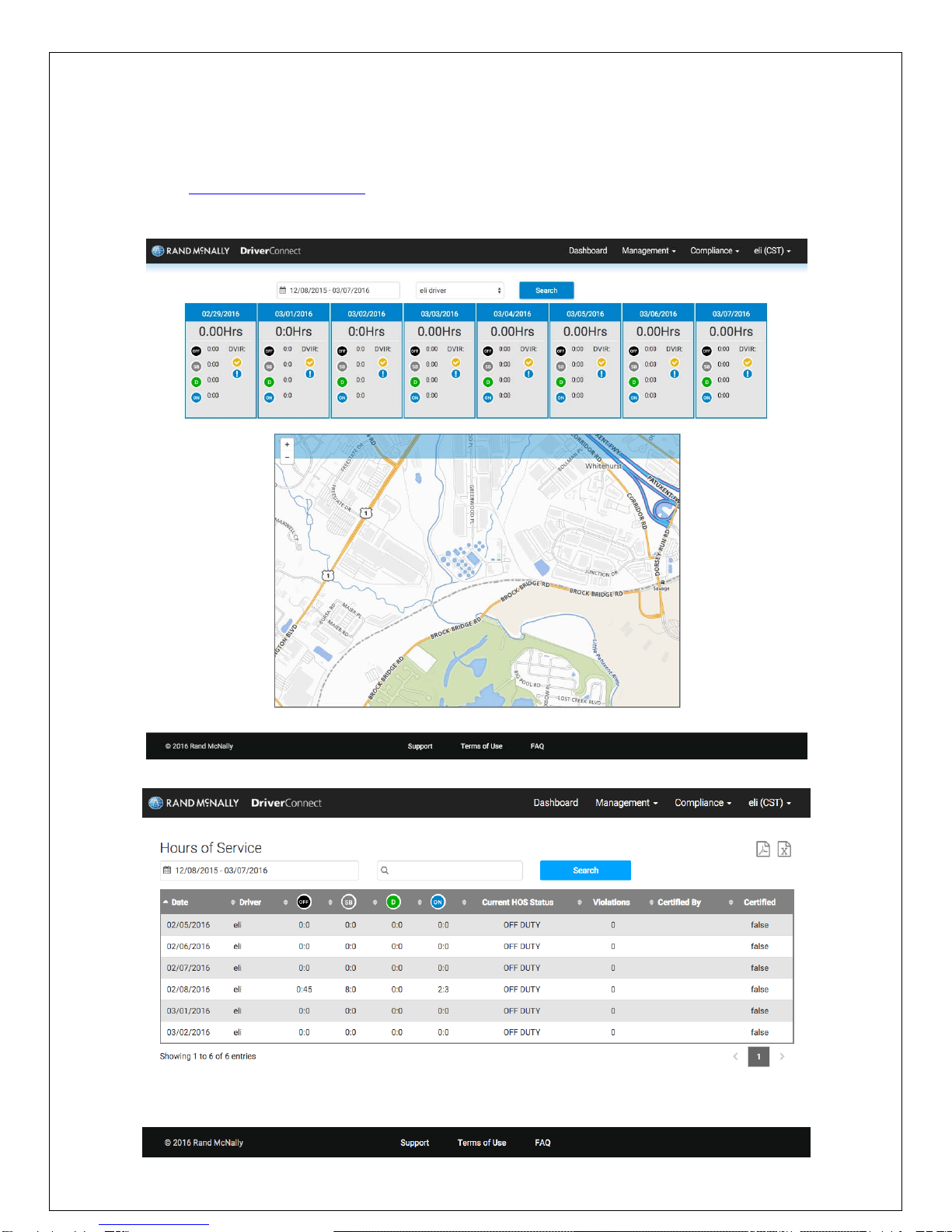This screenshot has width=952, height=1232.
Task: Go to next page of table entries
Action: click(x=782, y=1056)
